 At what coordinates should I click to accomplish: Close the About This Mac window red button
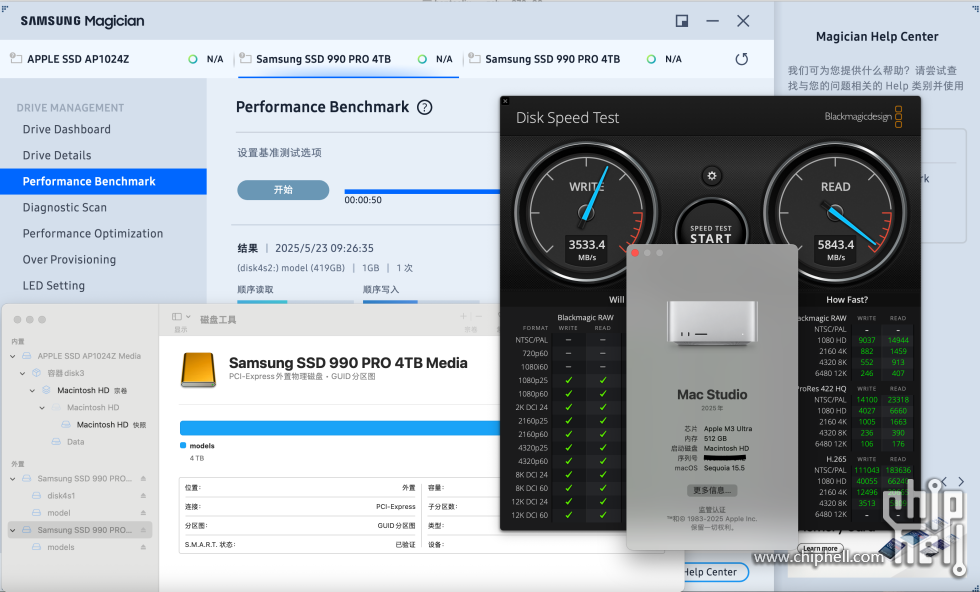point(635,253)
